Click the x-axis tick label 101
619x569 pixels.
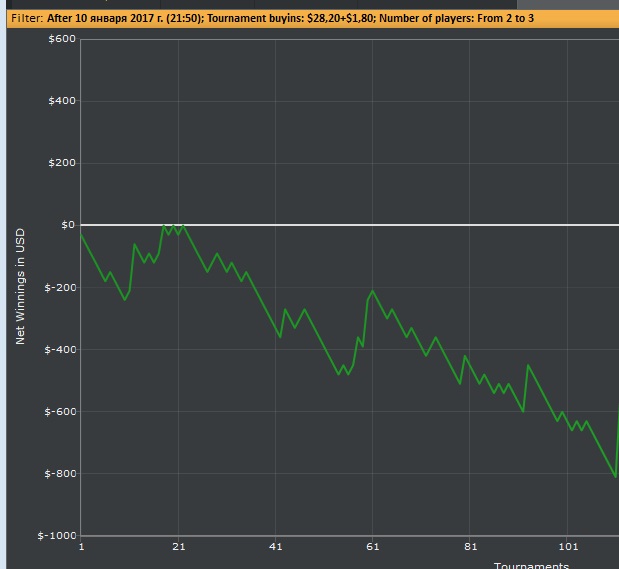point(568,547)
